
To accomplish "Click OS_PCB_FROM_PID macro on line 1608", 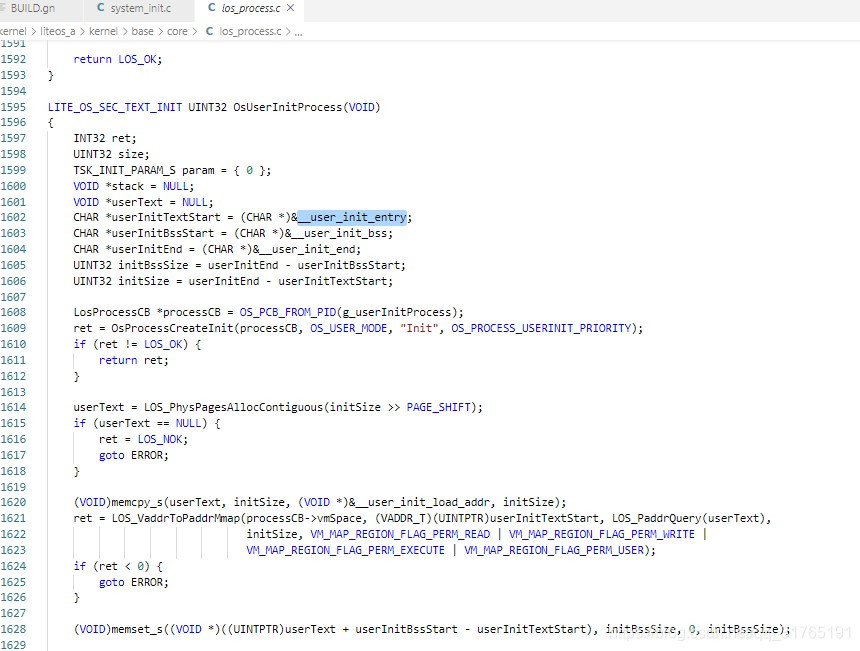I will (288, 312).
